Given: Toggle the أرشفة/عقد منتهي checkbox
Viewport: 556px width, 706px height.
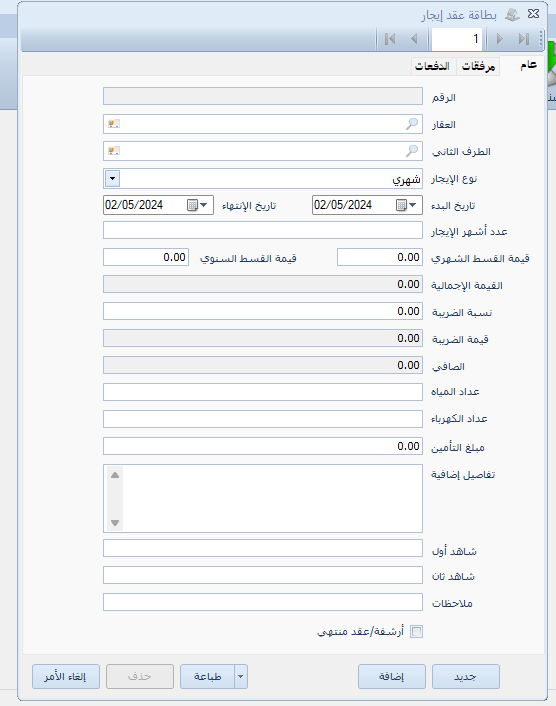Looking at the screenshot, I should click(x=417, y=631).
